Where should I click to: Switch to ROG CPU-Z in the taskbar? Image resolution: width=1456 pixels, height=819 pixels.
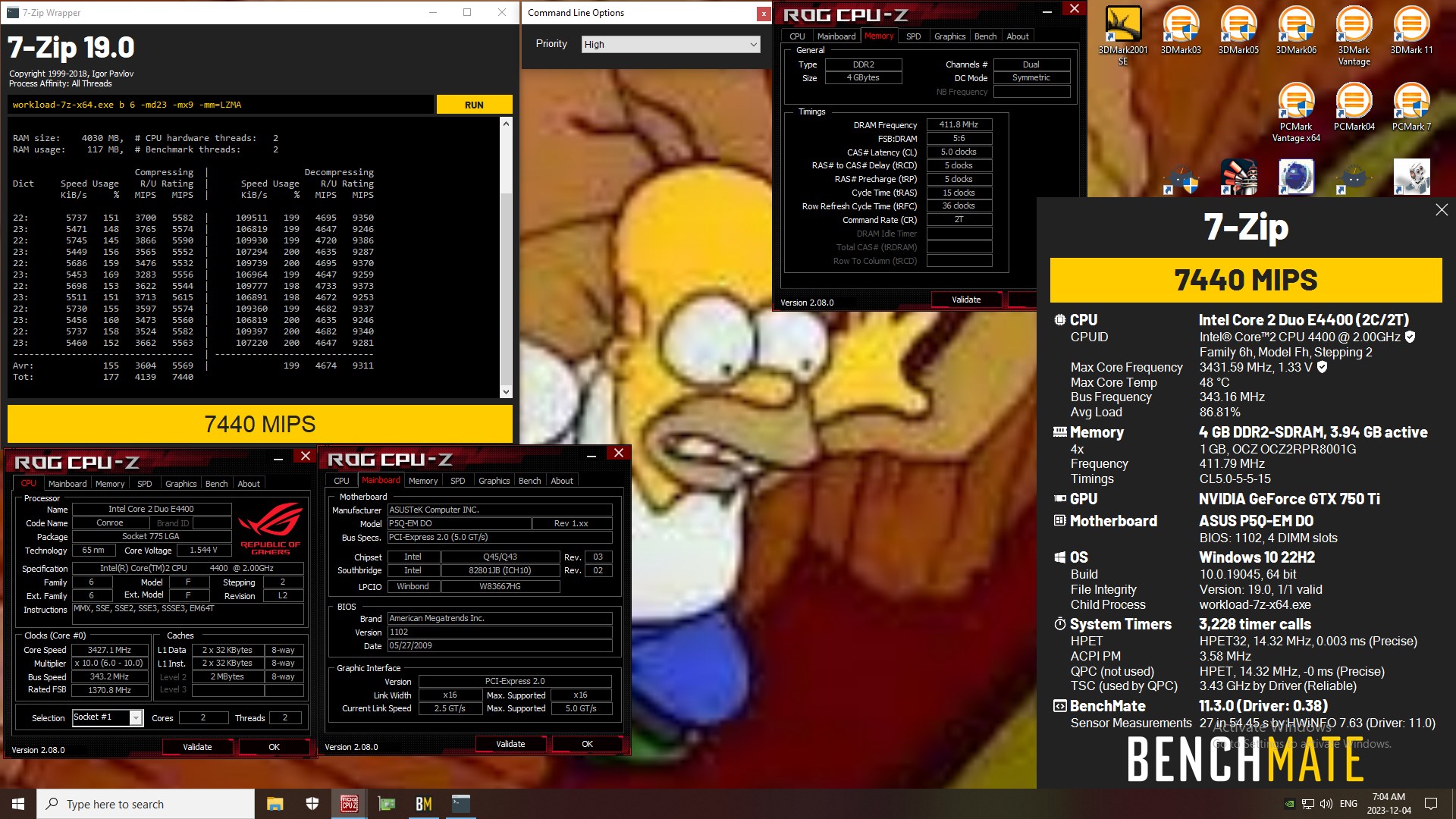(349, 804)
